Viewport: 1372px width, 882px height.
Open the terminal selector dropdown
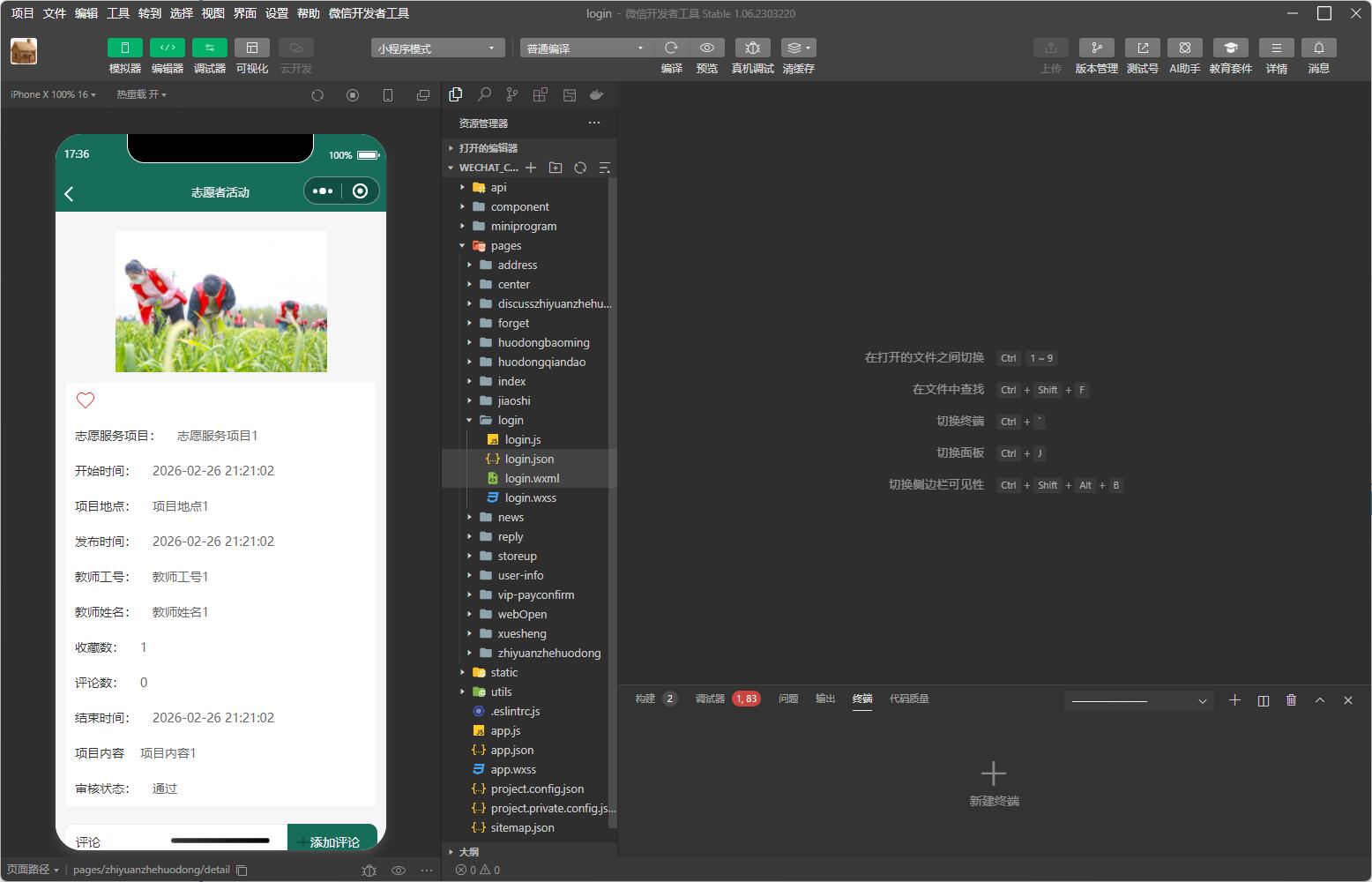1138,700
